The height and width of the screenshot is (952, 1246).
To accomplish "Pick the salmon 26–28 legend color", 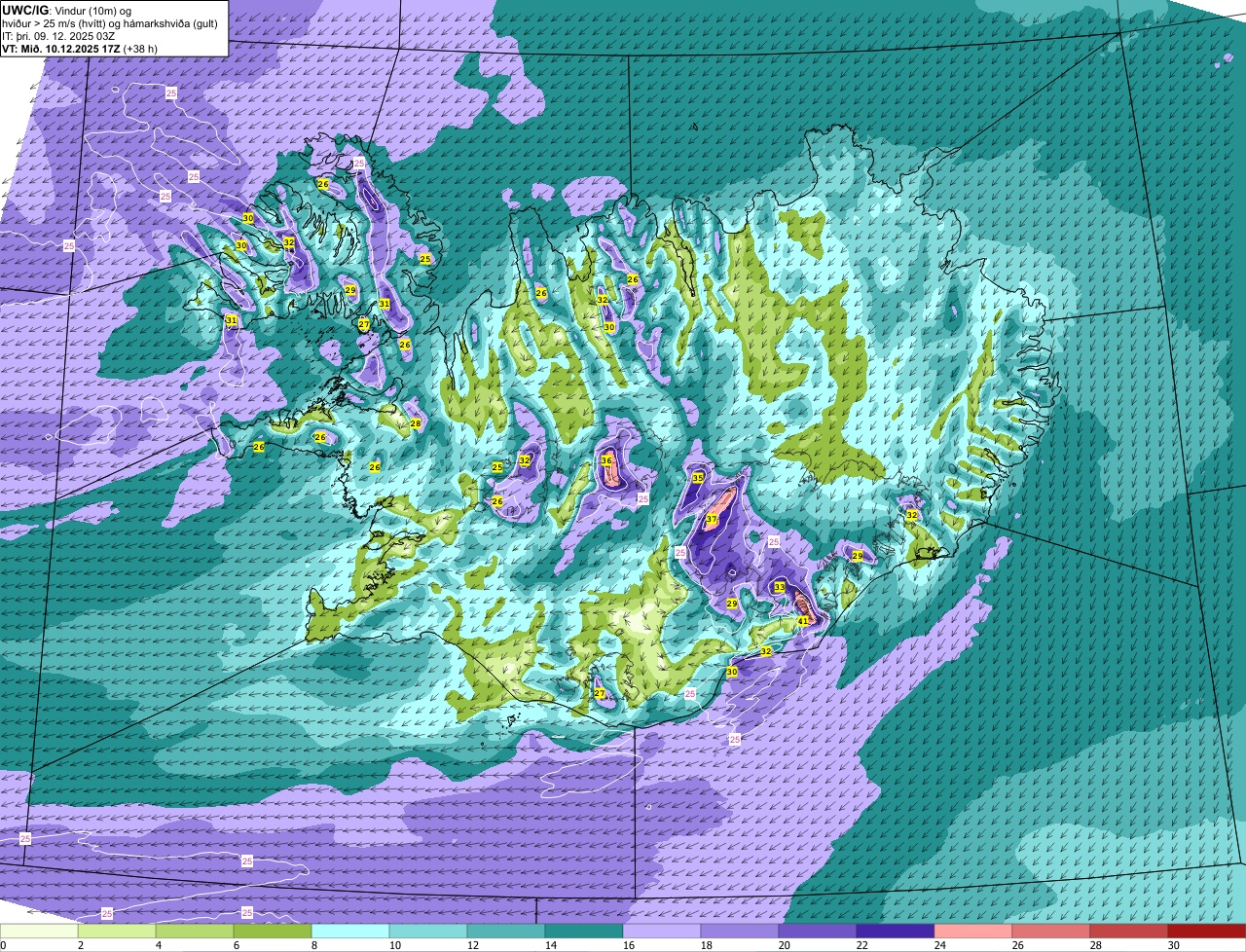I will pyautogui.click(x=1051, y=932).
